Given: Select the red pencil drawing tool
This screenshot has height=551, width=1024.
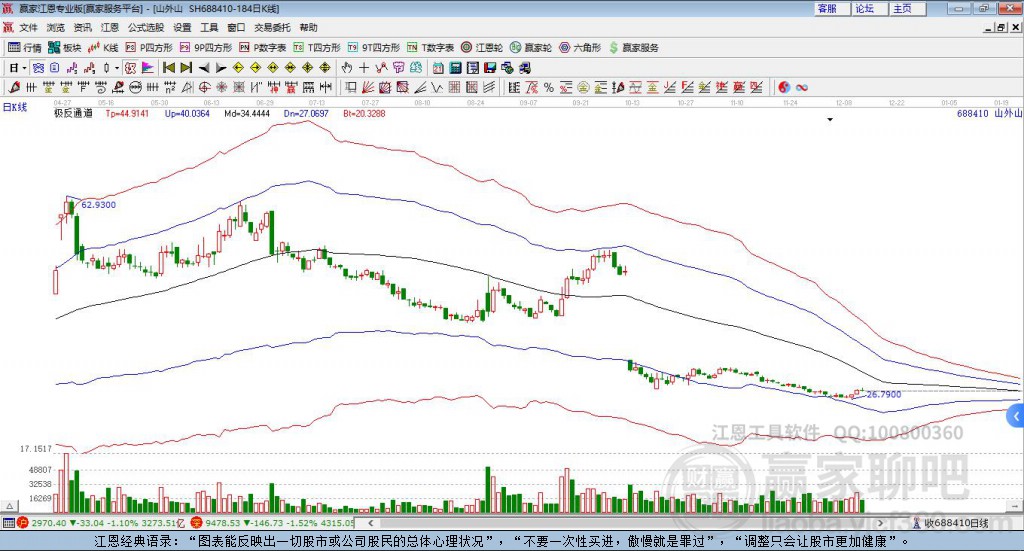Looking at the screenshot, I should coord(14,87).
